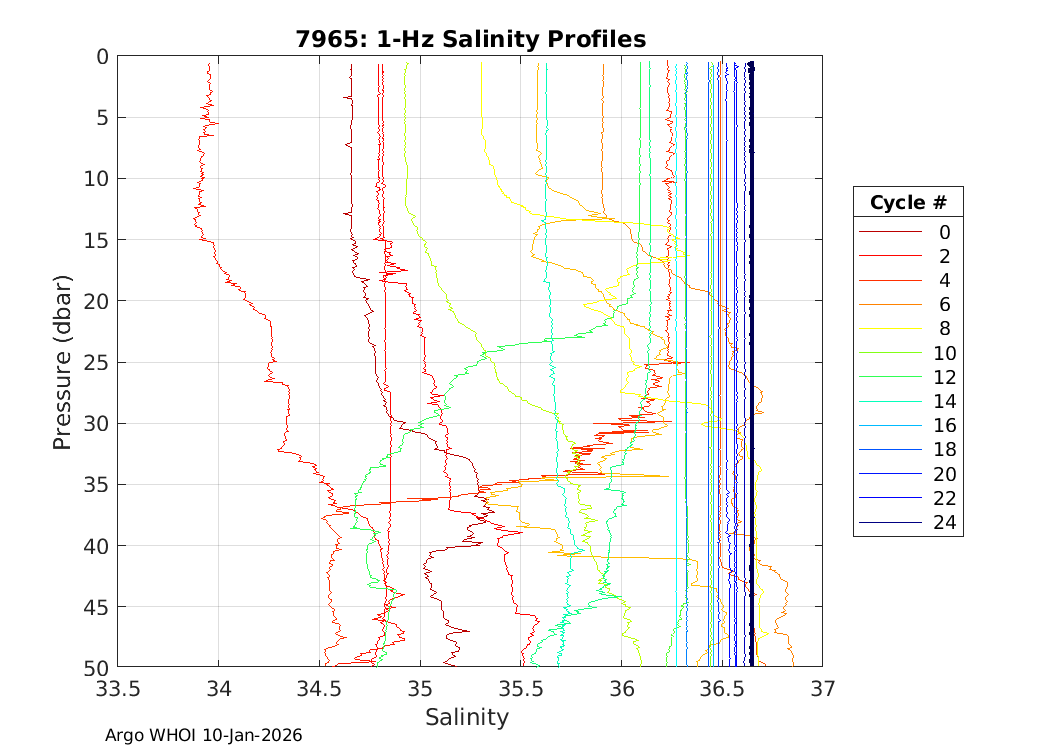Click the 'Cycle #' legend header
Viewport: 1050px width, 750px height.
tap(908, 203)
